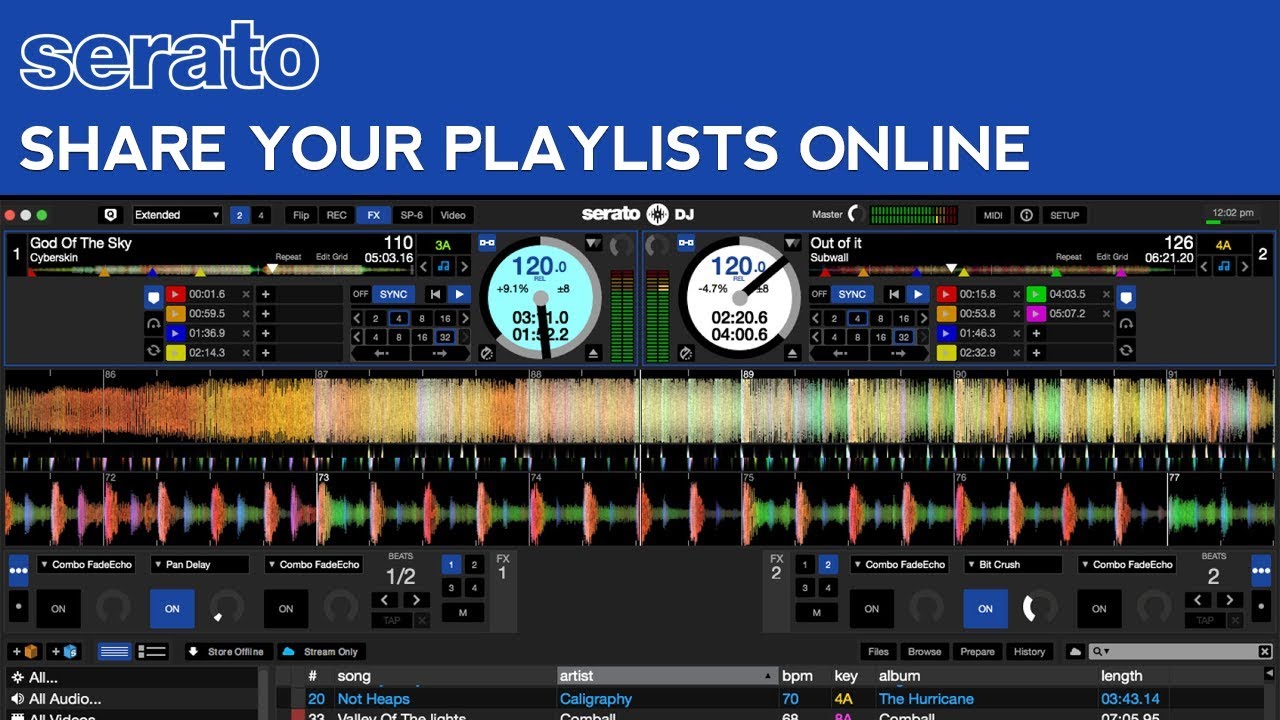Turn on last Combo FadeEcho effect in FX 2
This screenshot has width=1280, height=720.
click(x=1100, y=608)
